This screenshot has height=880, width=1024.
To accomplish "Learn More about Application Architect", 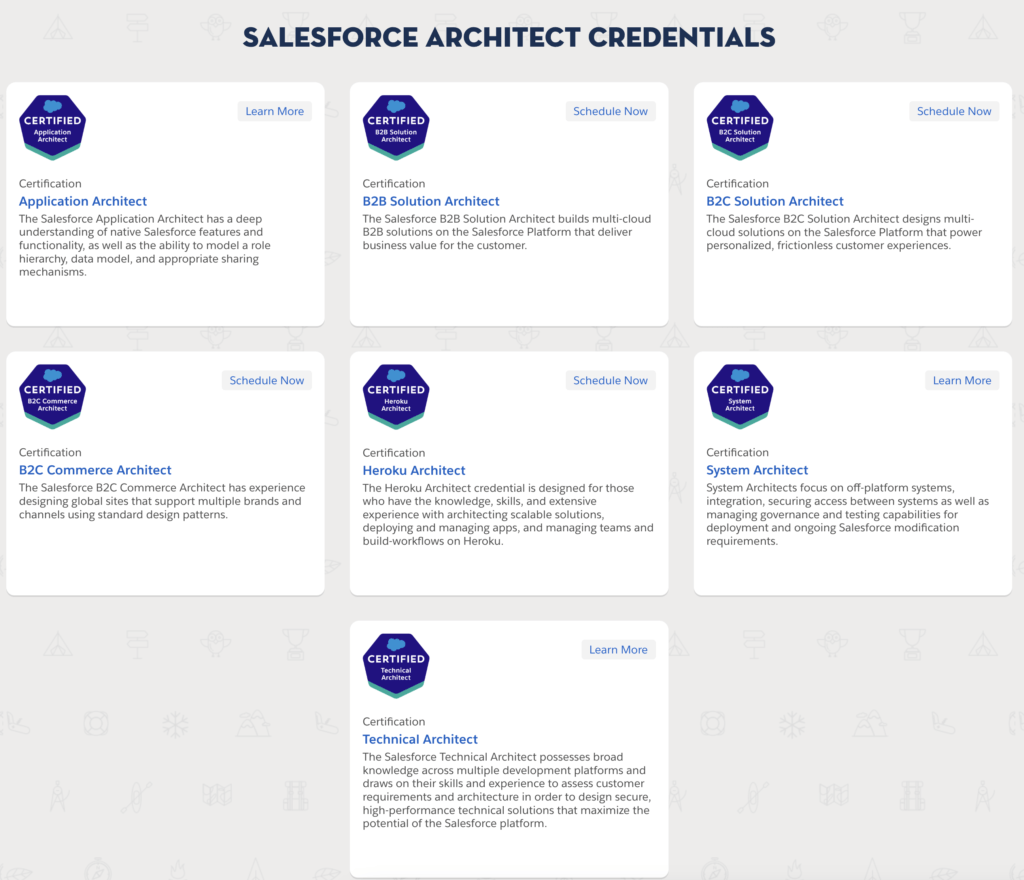I will tap(274, 112).
